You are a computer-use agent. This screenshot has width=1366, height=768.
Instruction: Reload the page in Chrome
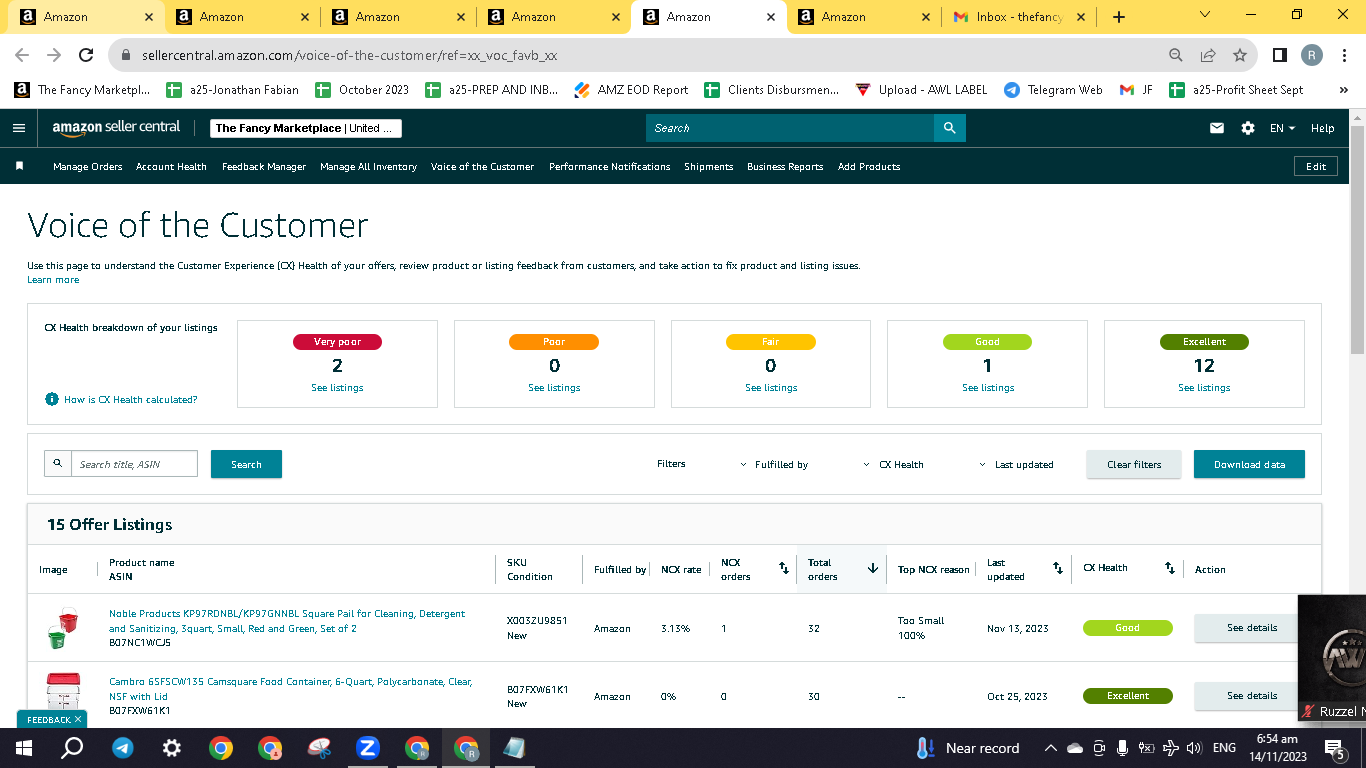tap(86, 55)
